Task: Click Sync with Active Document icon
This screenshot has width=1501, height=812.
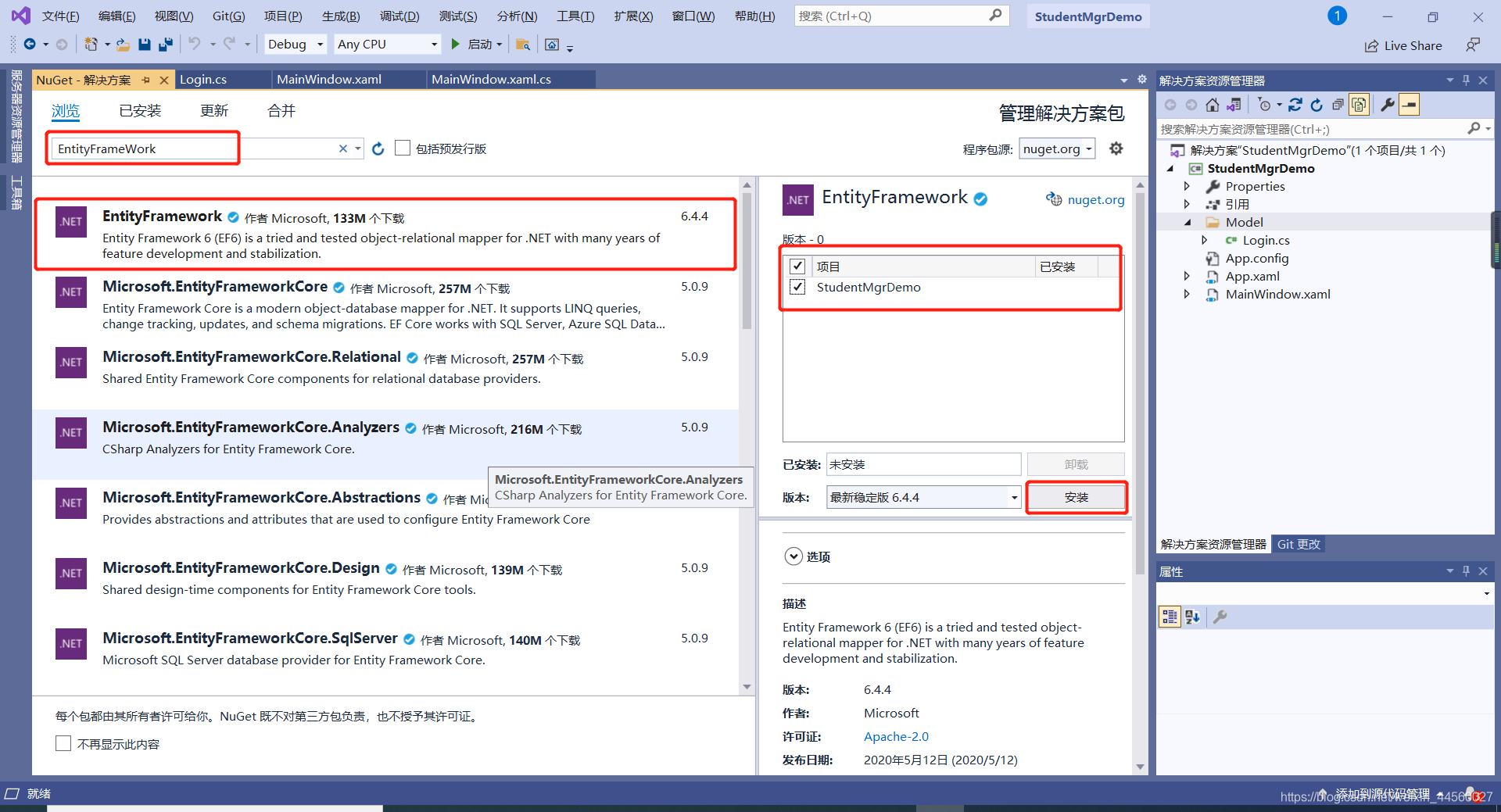Action: pos(1295,105)
